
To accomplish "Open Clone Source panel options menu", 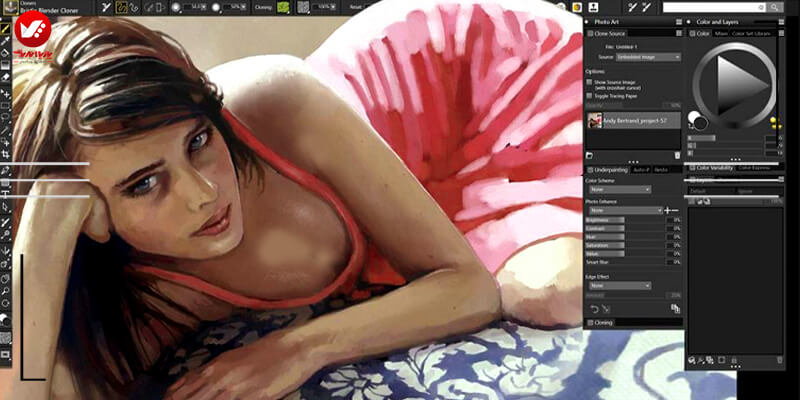I will coord(679,33).
